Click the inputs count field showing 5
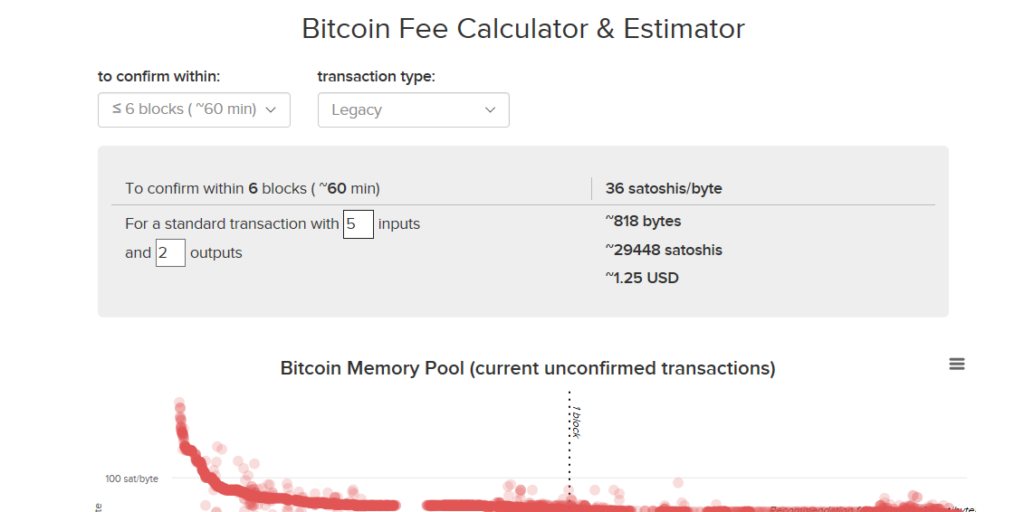 358,224
